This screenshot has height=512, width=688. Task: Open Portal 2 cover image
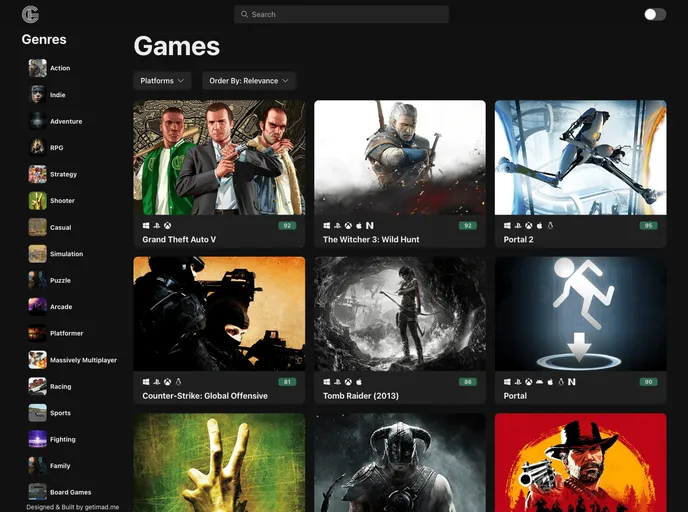(580, 158)
